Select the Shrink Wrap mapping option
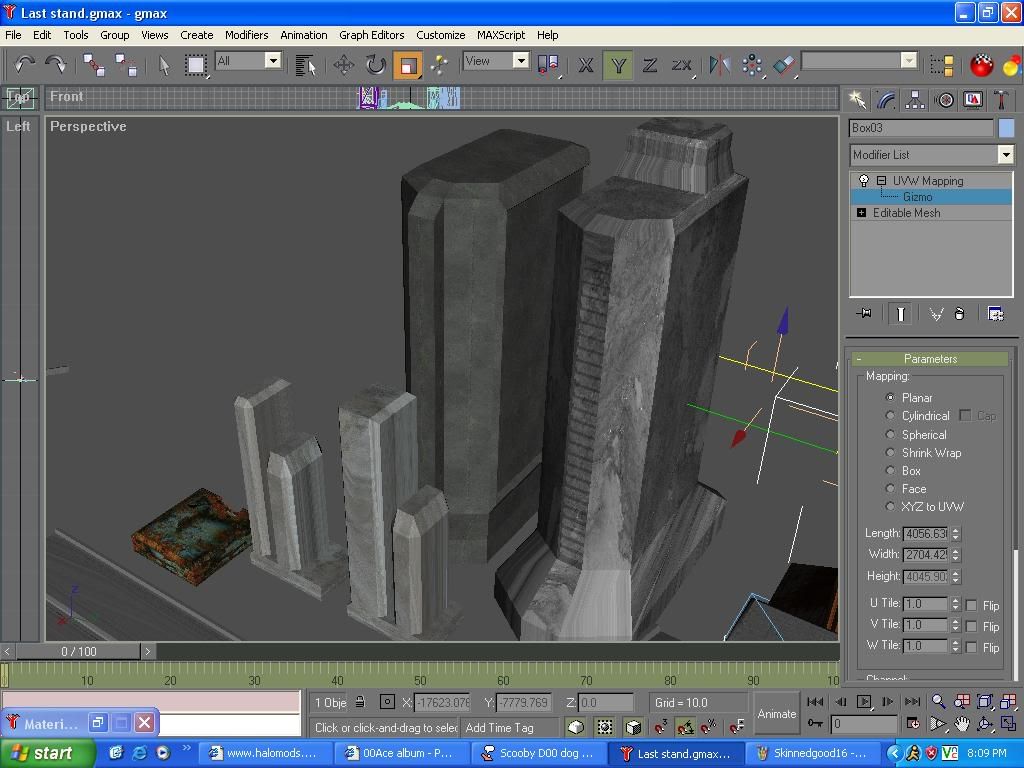Image resolution: width=1024 pixels, height=768 pixels. 890,453
